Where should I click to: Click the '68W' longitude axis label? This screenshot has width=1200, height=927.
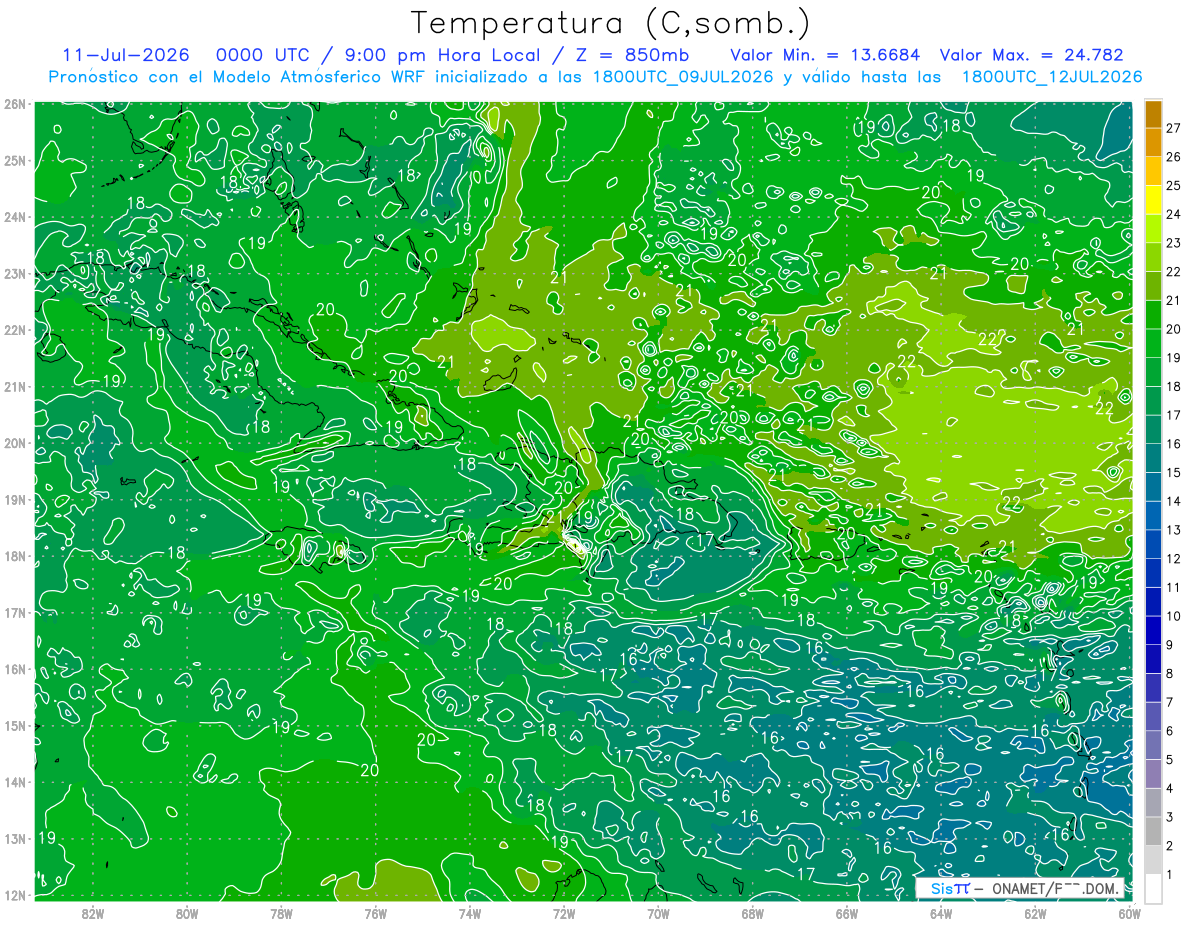[x=752, y=912]
